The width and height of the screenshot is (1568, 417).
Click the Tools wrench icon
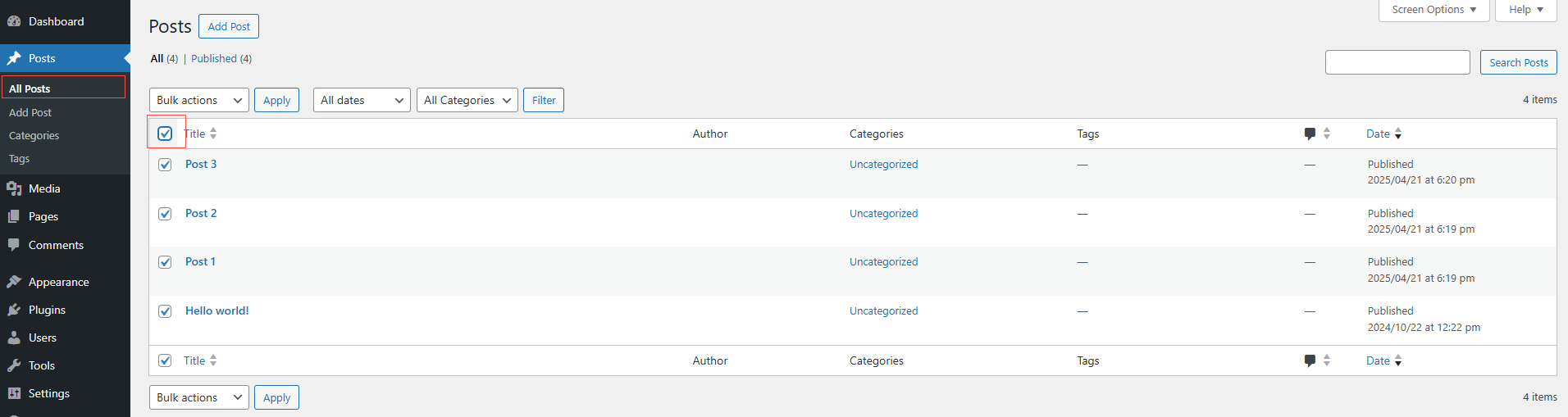coord(14,365)
